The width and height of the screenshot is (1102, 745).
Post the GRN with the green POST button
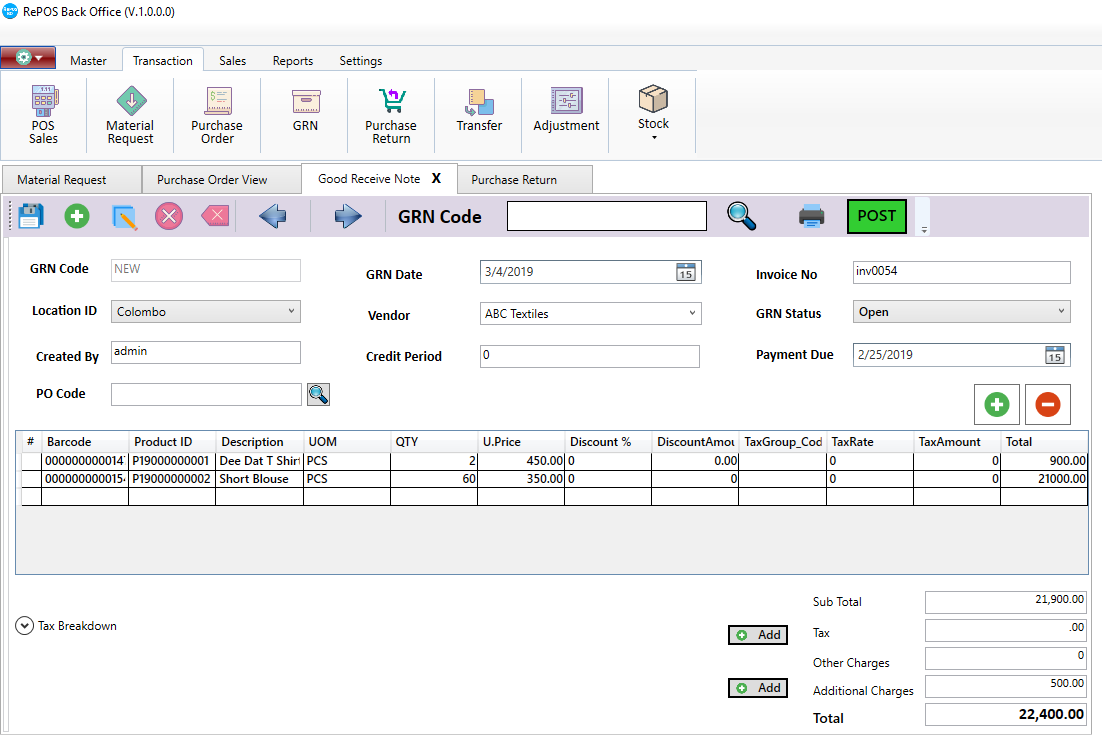(876, 216)
